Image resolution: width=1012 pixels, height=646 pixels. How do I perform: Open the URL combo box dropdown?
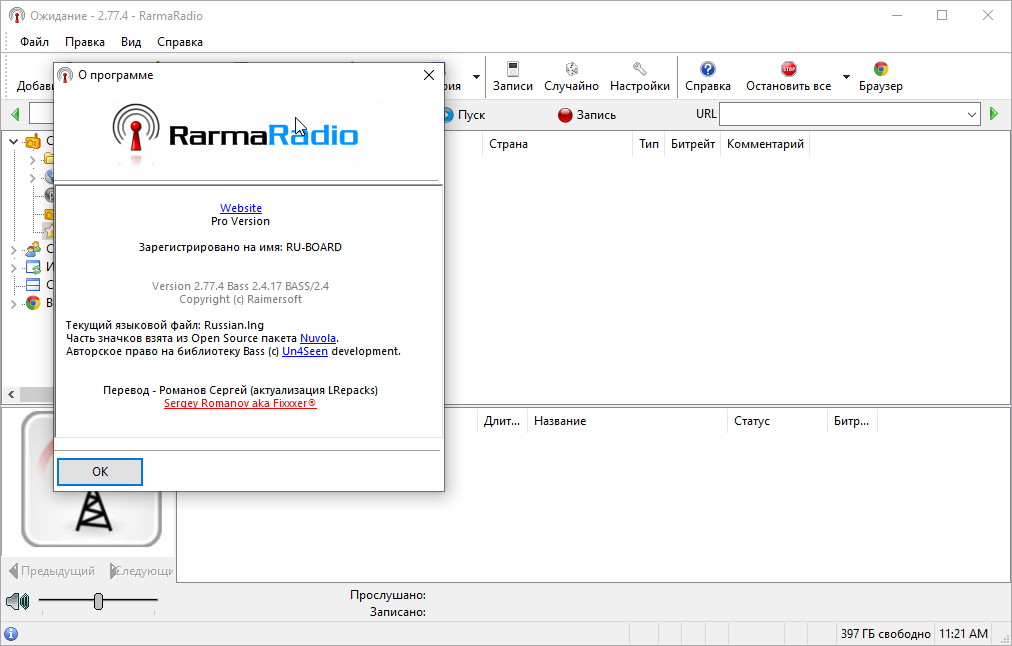[972, 115]
